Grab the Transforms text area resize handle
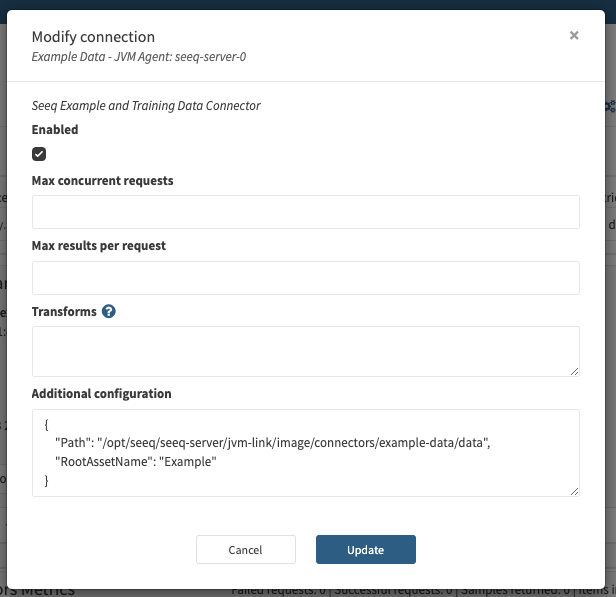This screenshot has width=616, height=597. [574, 371]
